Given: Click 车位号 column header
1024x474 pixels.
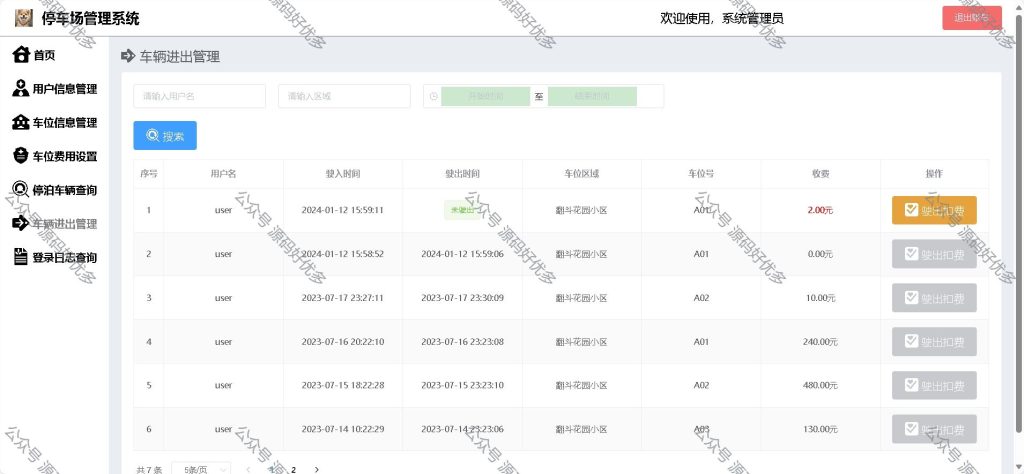Looking at the screenshot, I should point(701,174).
